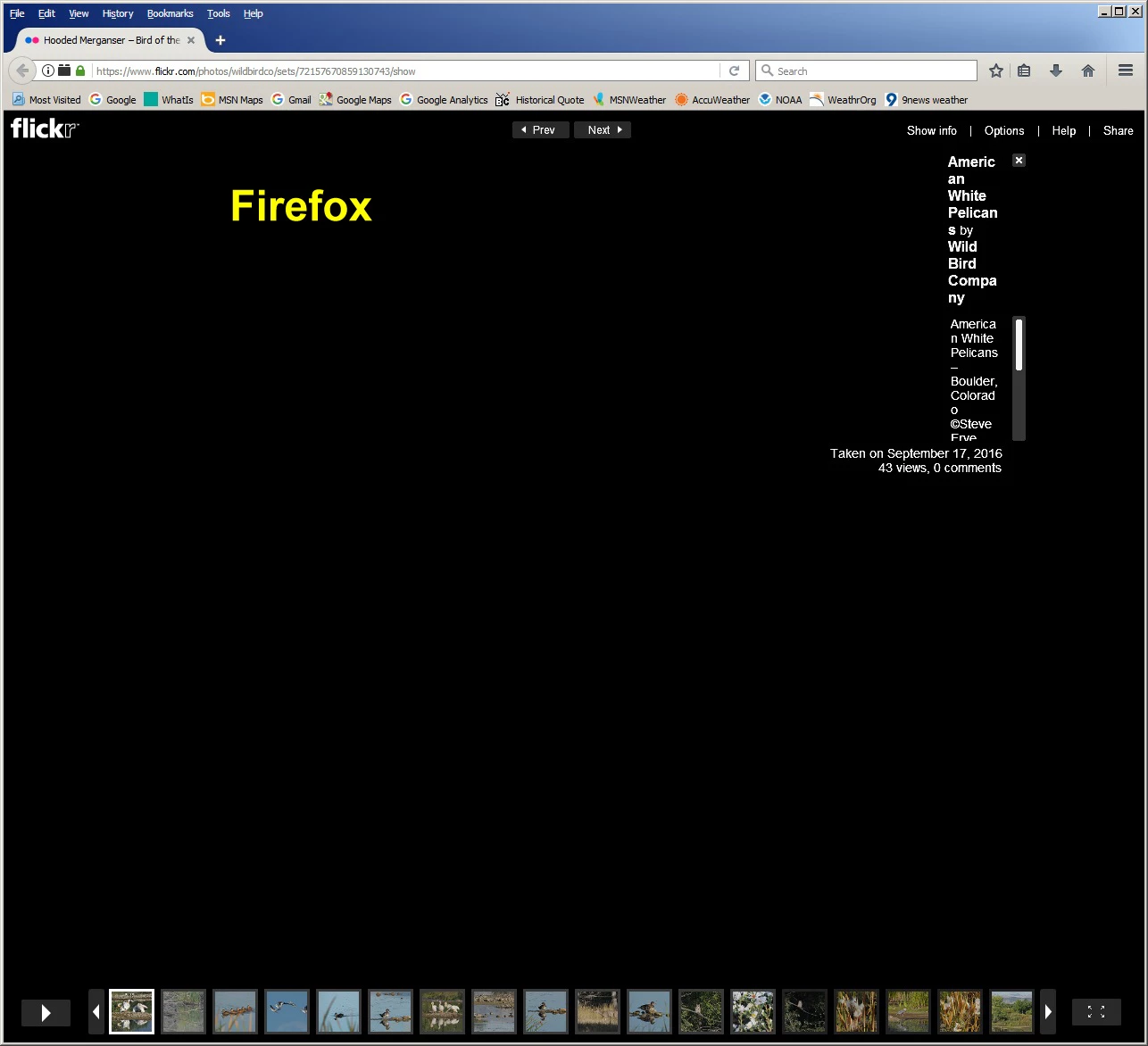
Task: Open the Share link
Action: point(1118,130)
